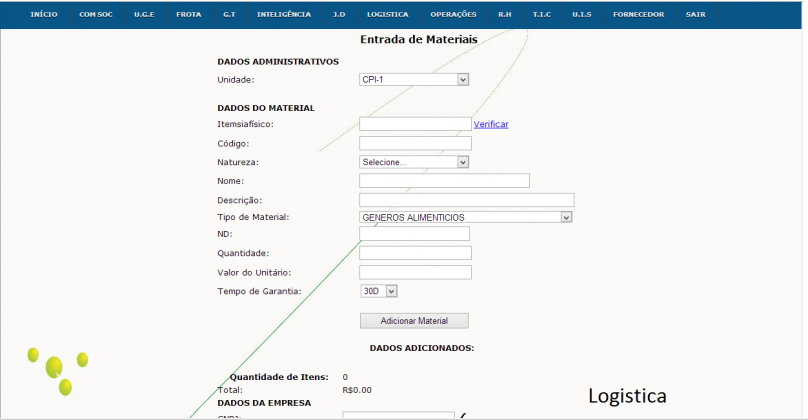The image size is (808, 420).
Task: Select the Nome text field
Action: click(x=444, y=181)
